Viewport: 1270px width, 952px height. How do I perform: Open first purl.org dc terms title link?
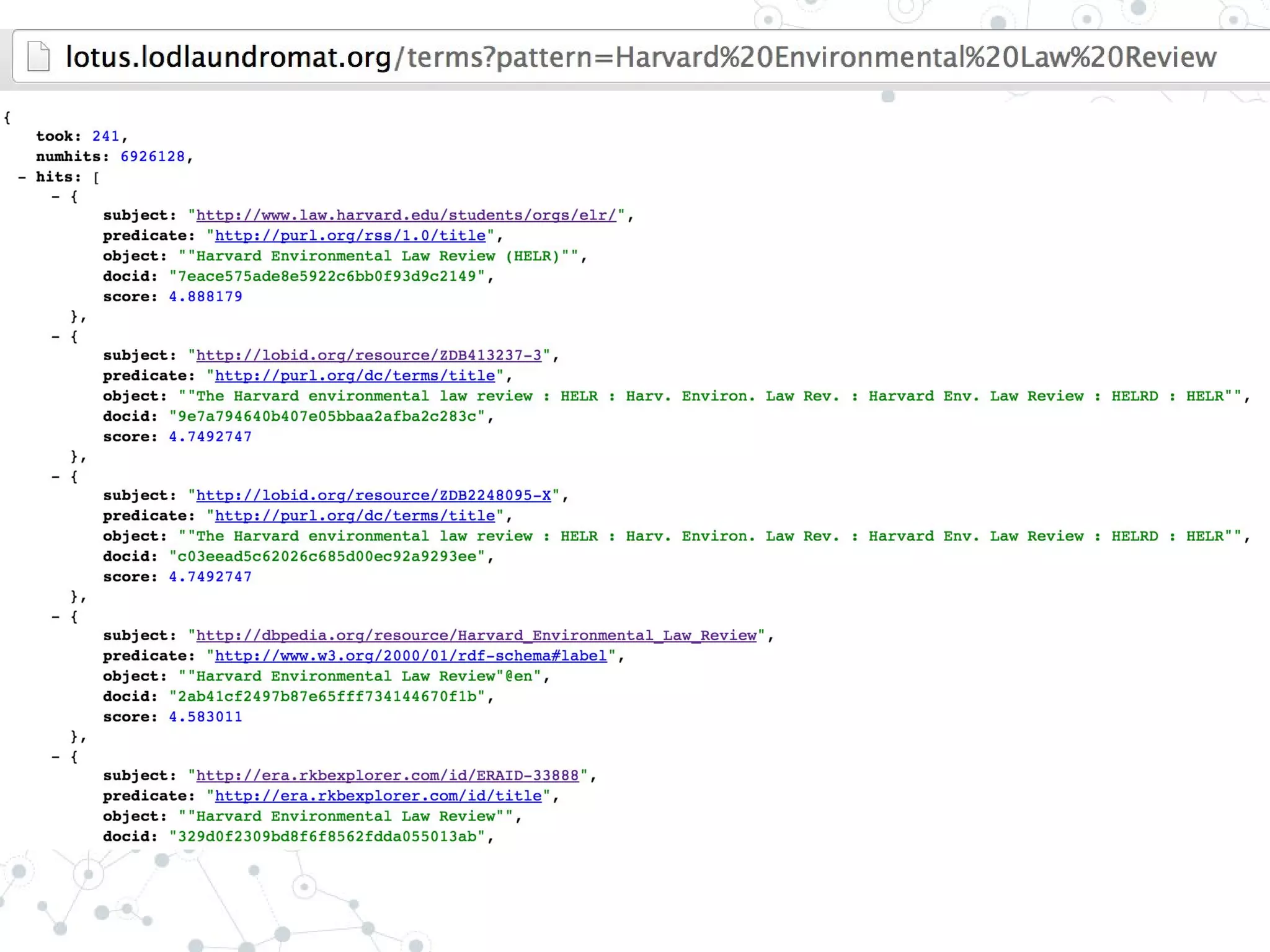[355, 376]
